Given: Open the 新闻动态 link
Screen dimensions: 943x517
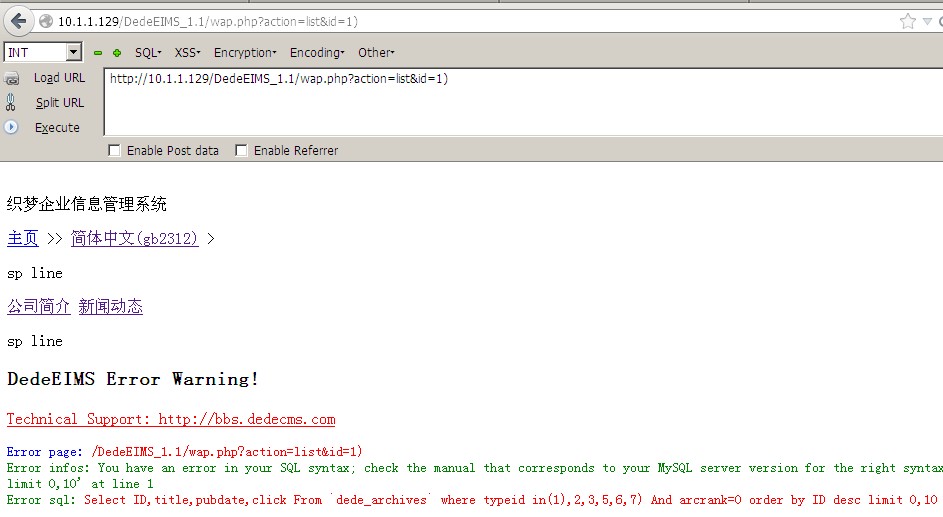Looking at the screenshot, I should click(111, 307).
